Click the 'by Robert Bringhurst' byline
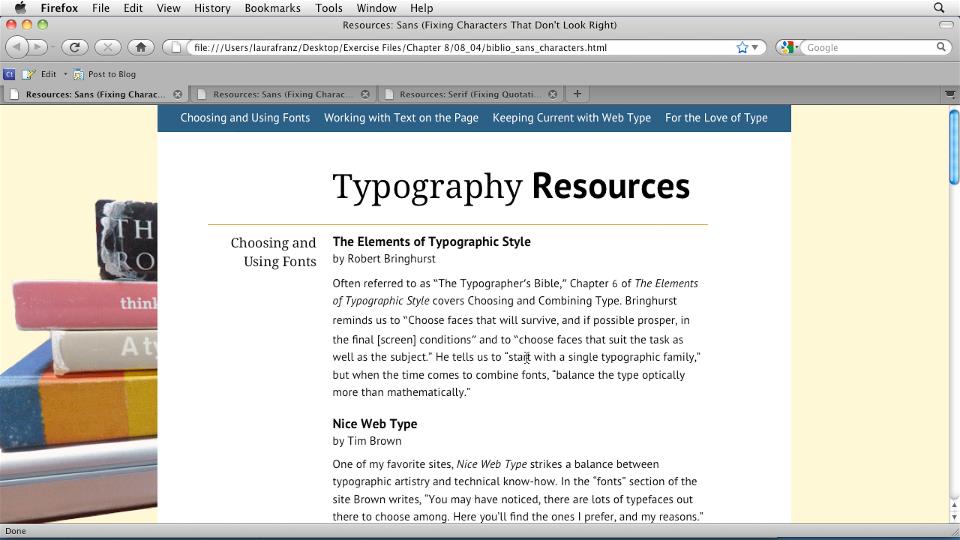This screenshot has width=960, height=540. (384, 258)
